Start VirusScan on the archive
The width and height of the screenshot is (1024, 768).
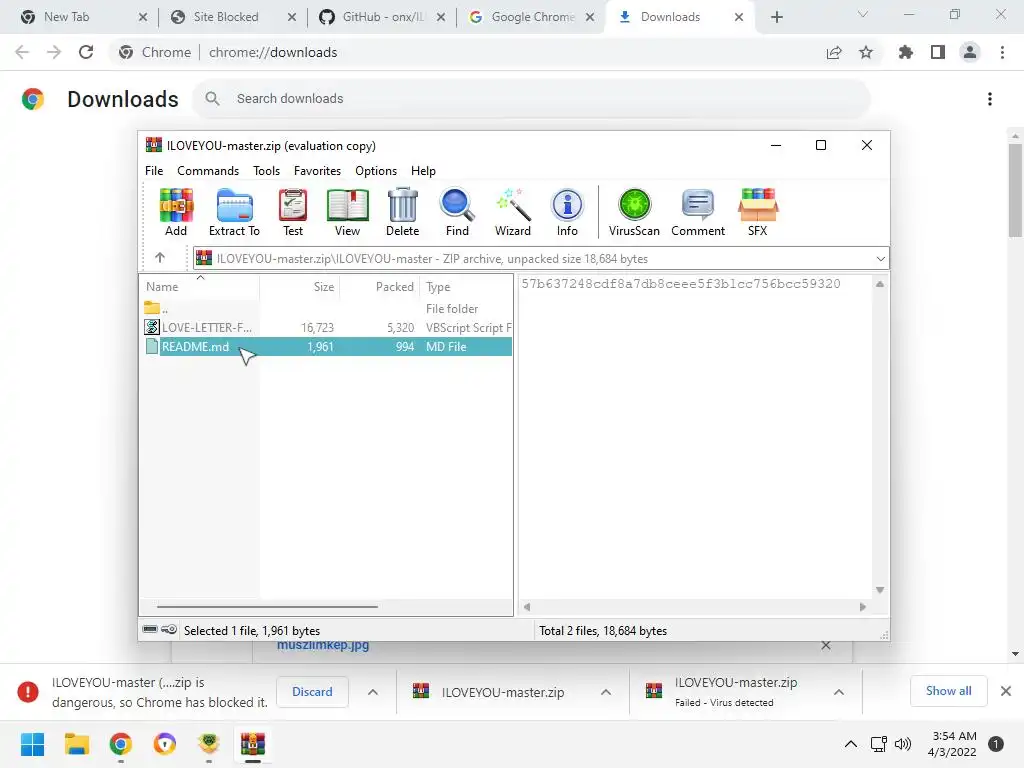[634, 212]
